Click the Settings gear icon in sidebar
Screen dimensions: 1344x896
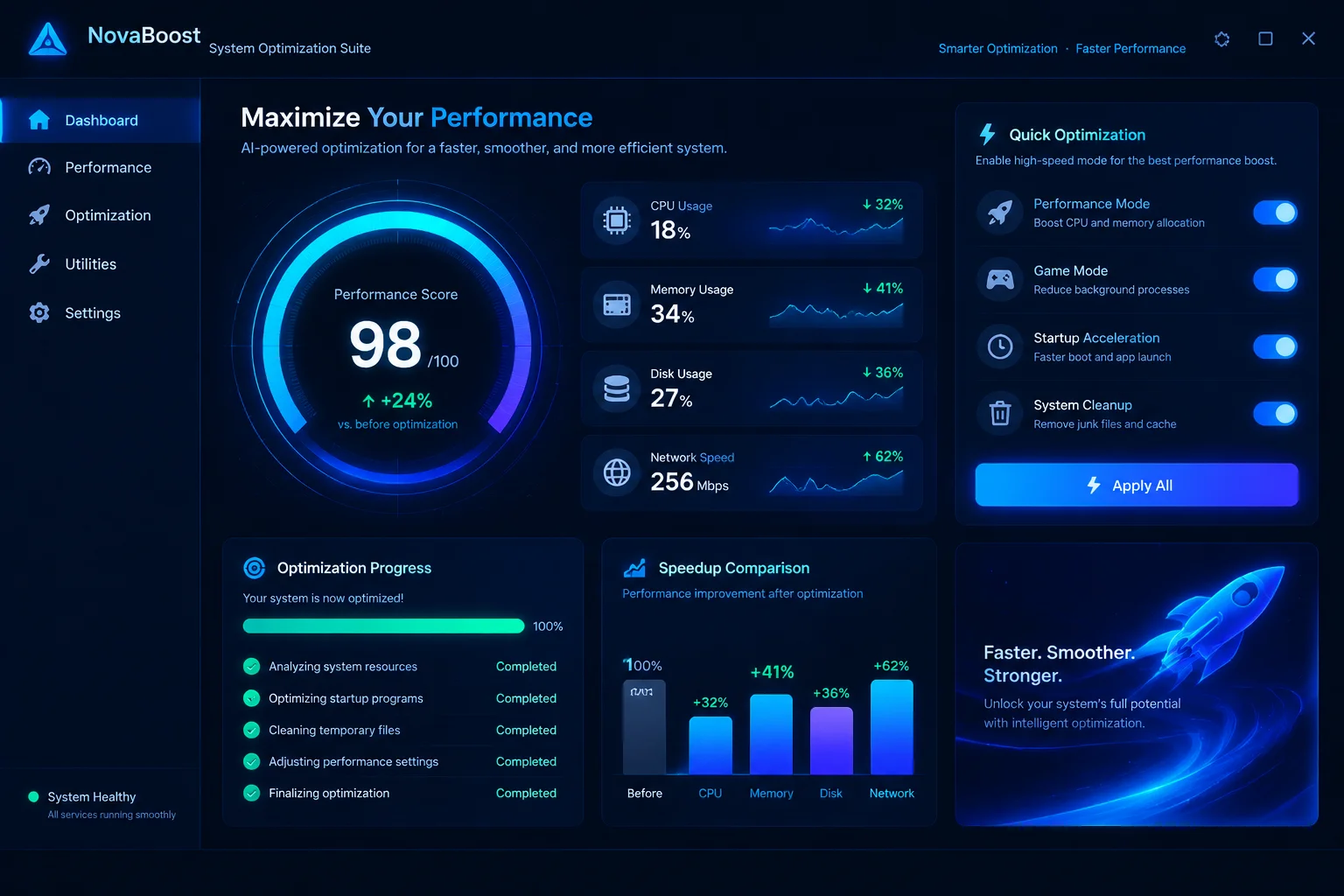[38, 312]
